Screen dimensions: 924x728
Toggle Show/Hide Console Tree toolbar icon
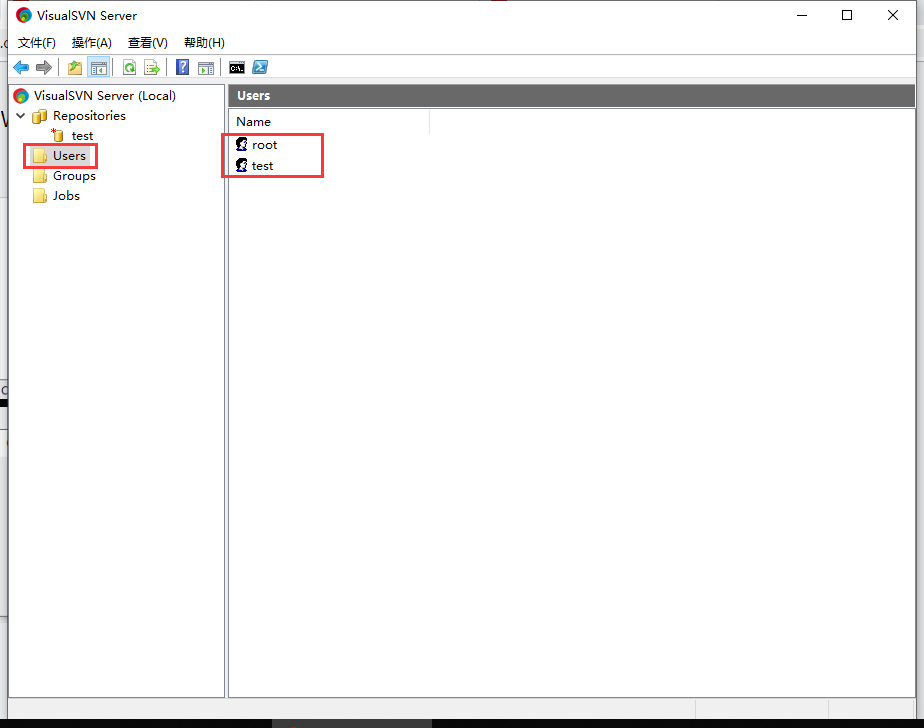[98, 68]
